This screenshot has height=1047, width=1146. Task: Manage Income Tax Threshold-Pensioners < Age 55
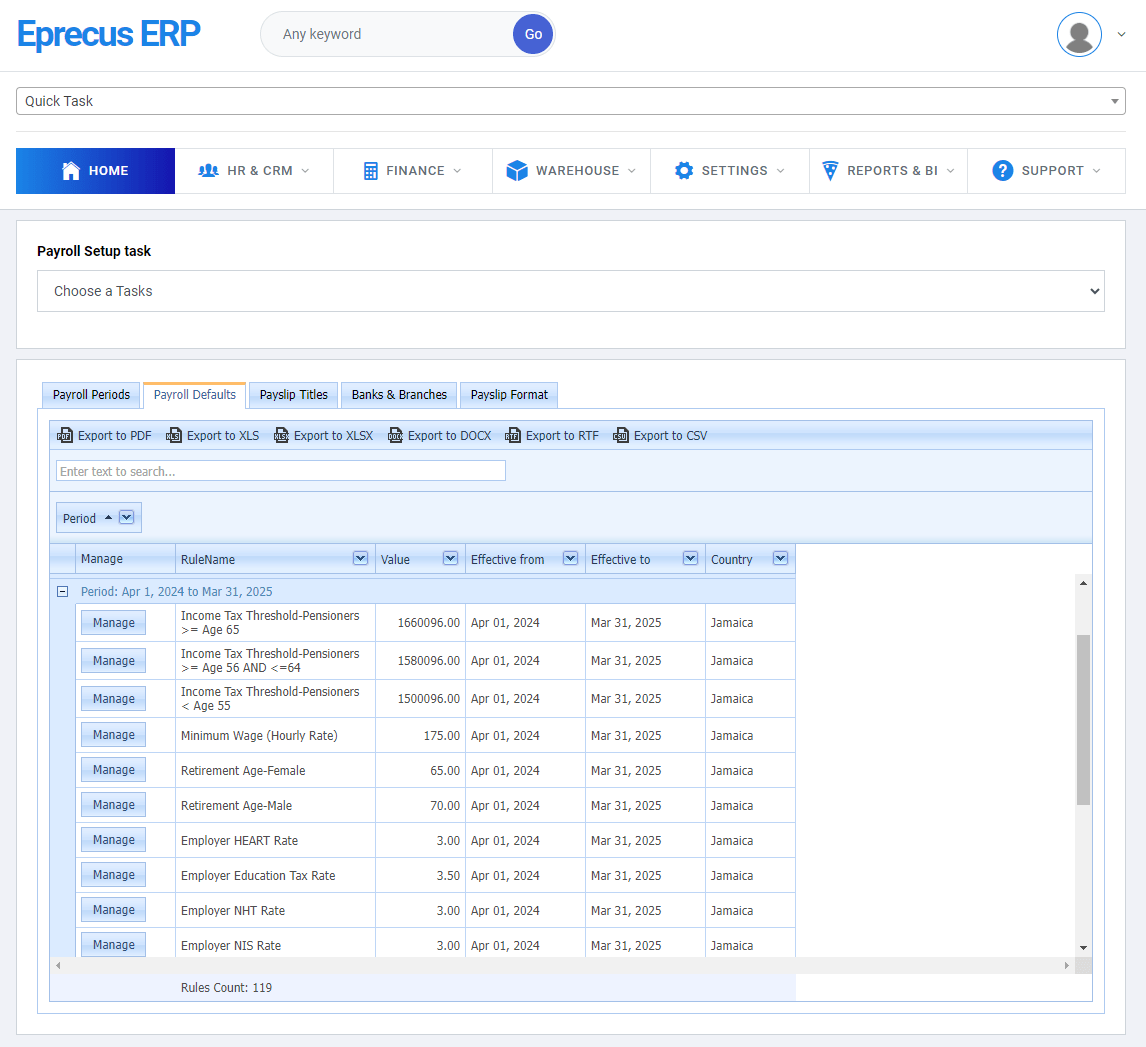tap(113, 698)
